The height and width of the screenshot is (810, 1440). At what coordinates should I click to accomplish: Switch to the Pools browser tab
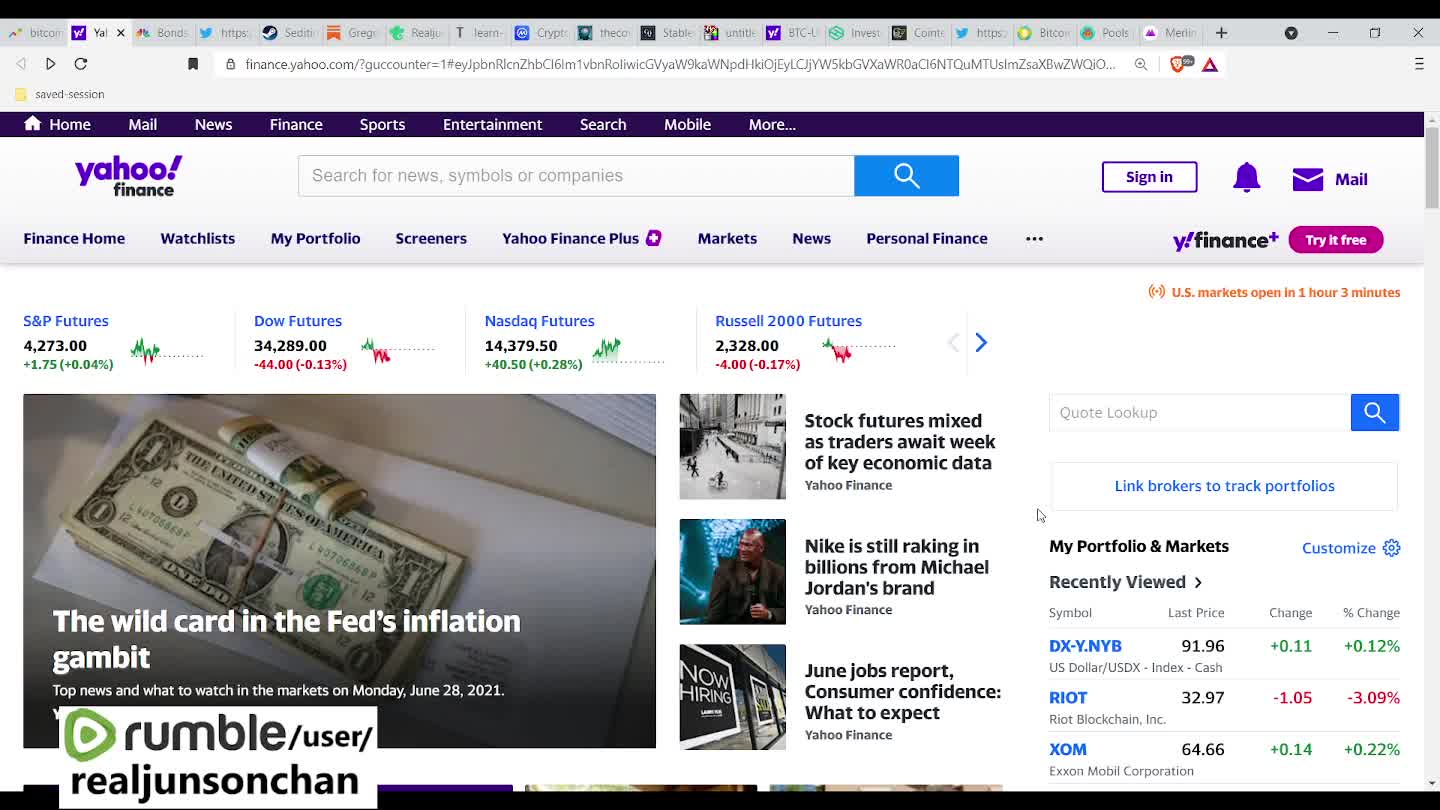point(1106,33)
